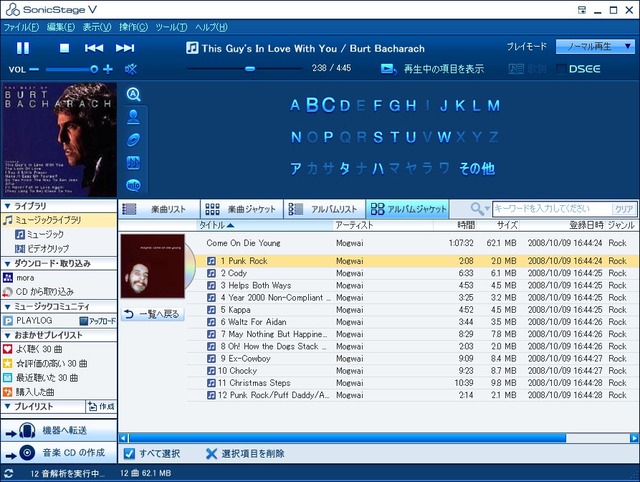Click the 一覧へ戻る back button
The width and height of the screenshot is (640, 482).
point(153,314)
